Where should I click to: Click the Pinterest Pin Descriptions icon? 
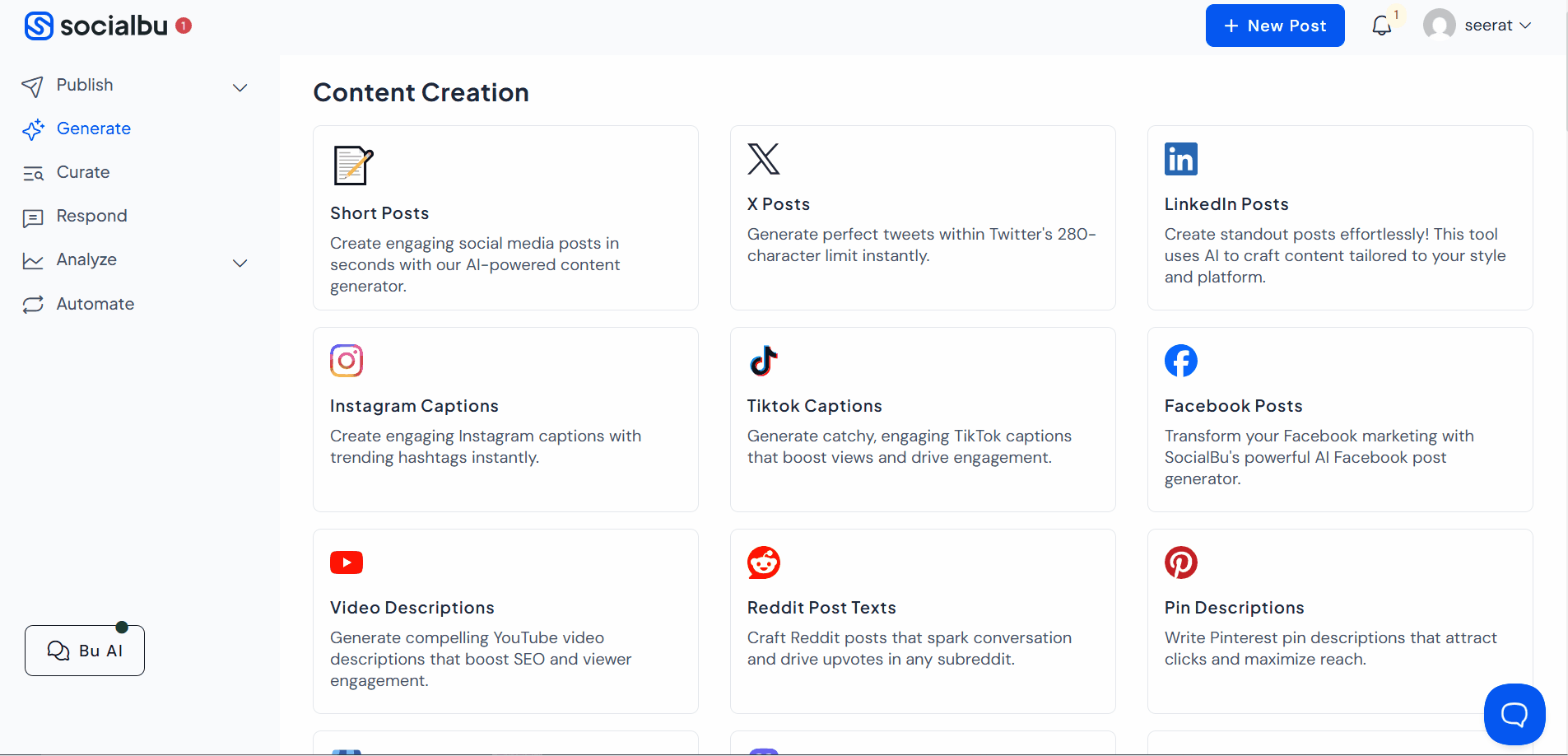pyautogui.click(x=1180, y=562)
